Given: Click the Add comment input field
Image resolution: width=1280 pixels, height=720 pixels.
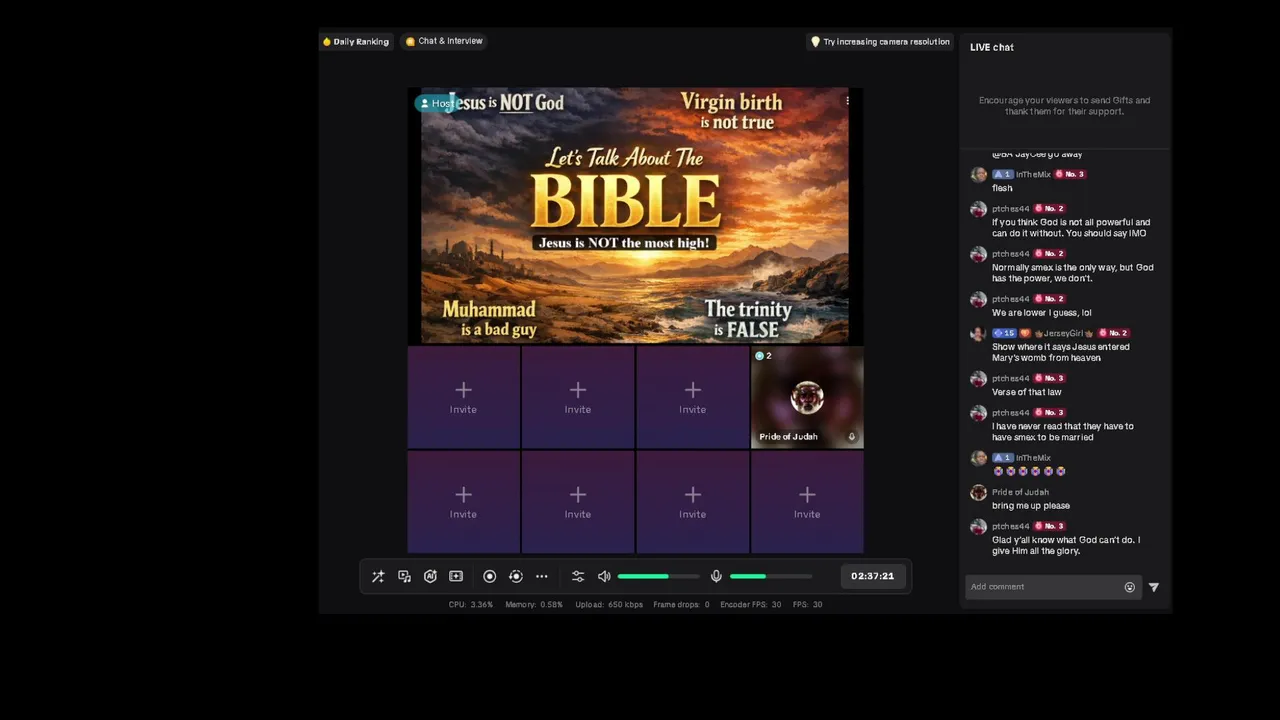Looking at the screenshot, I should click(x=1042, y=587).
